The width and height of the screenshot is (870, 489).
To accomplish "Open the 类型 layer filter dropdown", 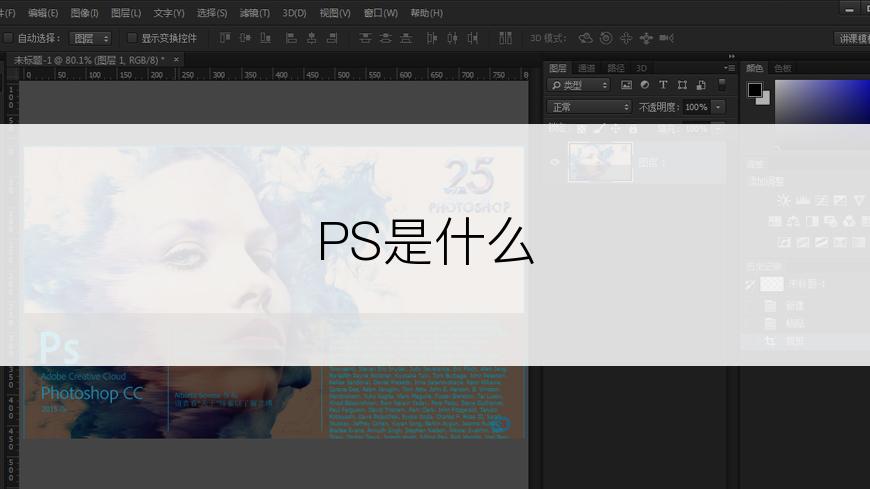I will point(579,86).
